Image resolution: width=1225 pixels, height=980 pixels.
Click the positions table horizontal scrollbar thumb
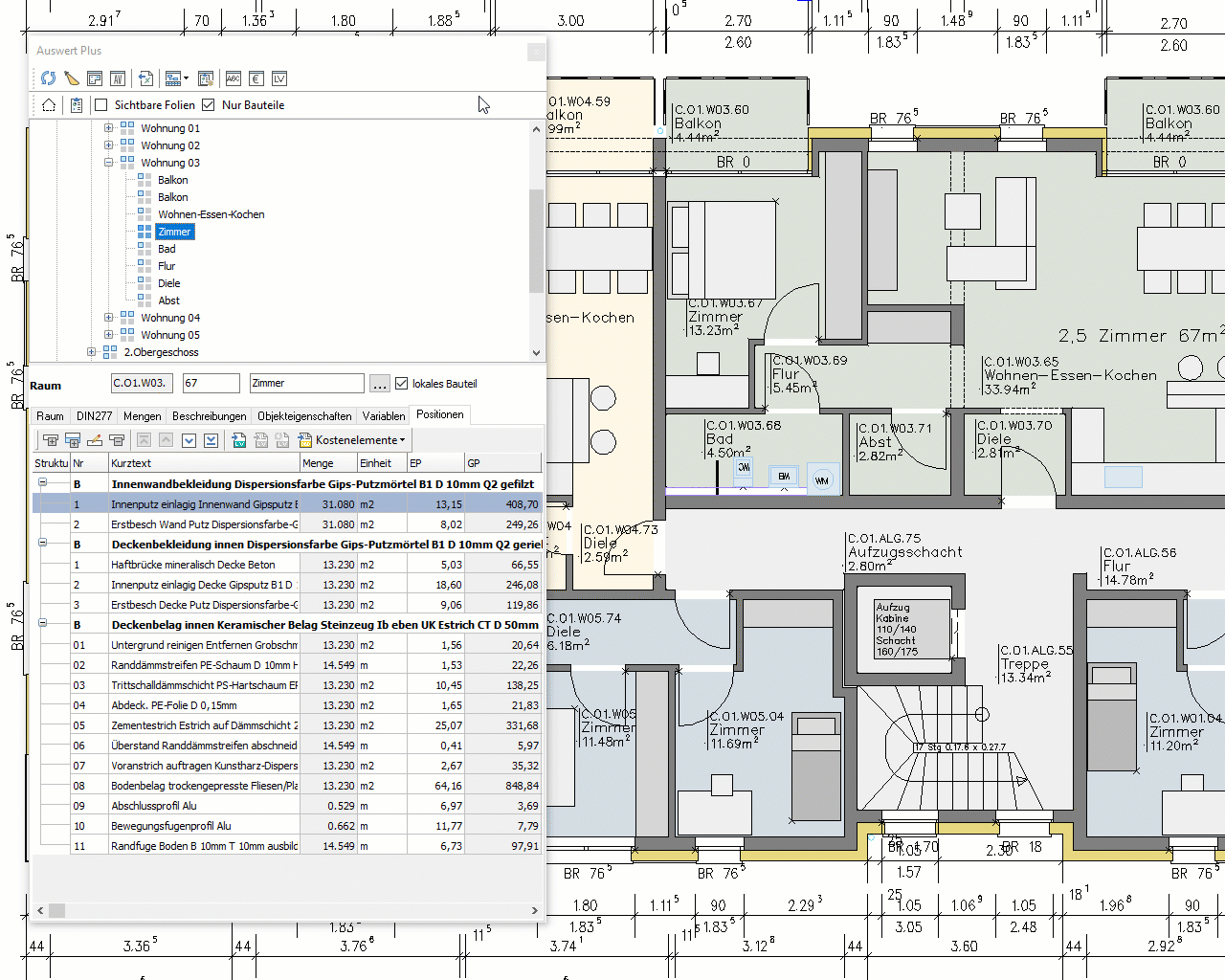(x=56, y=911)
